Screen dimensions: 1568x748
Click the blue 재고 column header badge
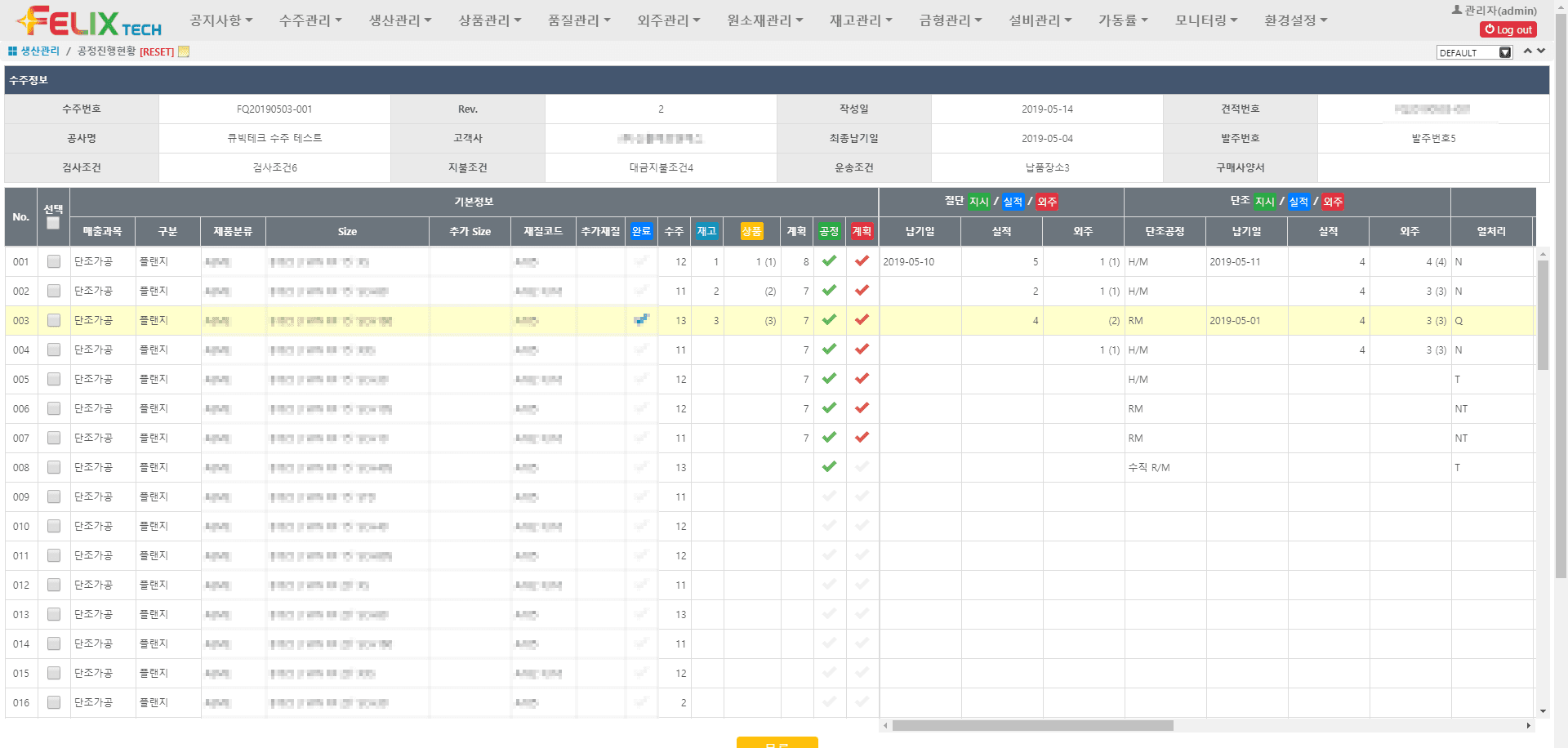706,231
